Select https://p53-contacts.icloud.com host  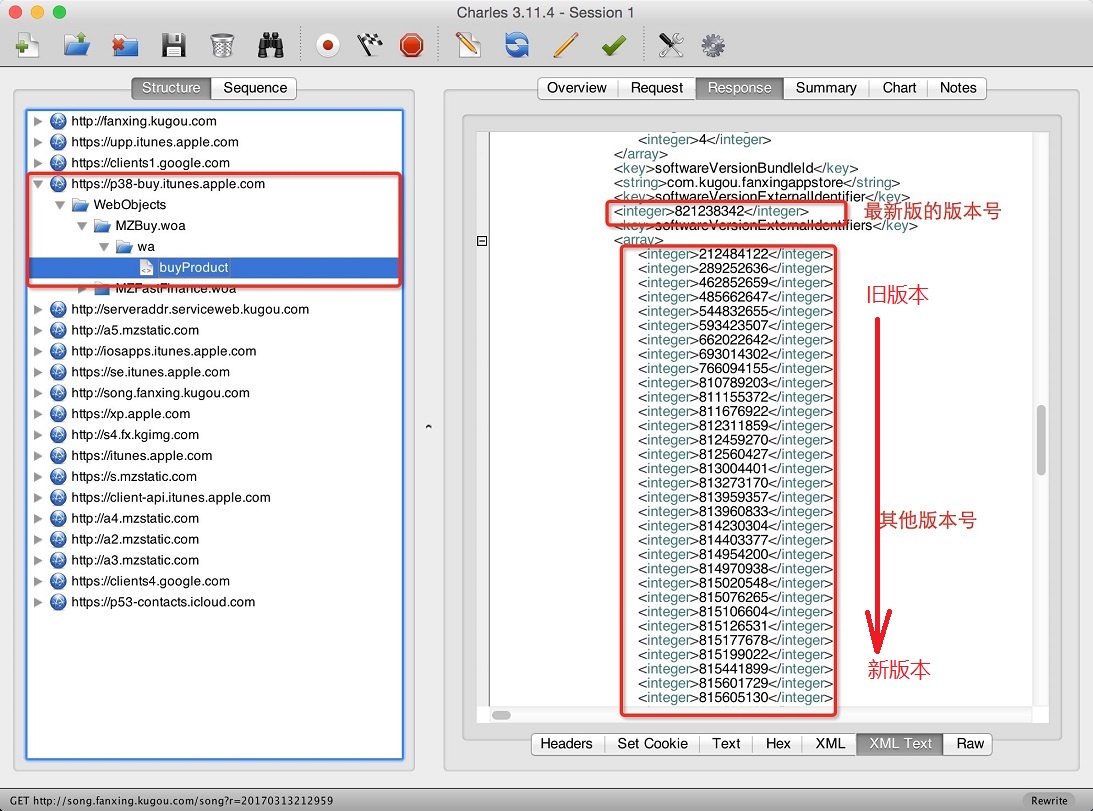163,602
